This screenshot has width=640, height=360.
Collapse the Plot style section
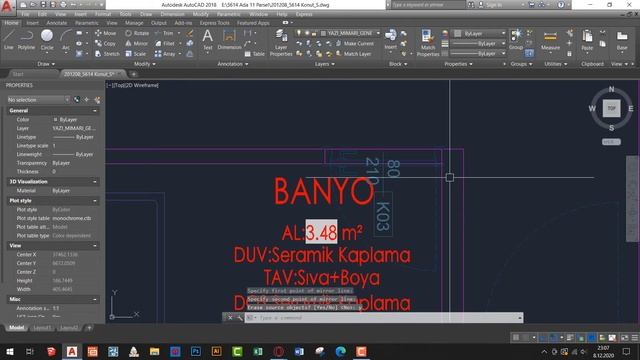click(x=95, y=201)
